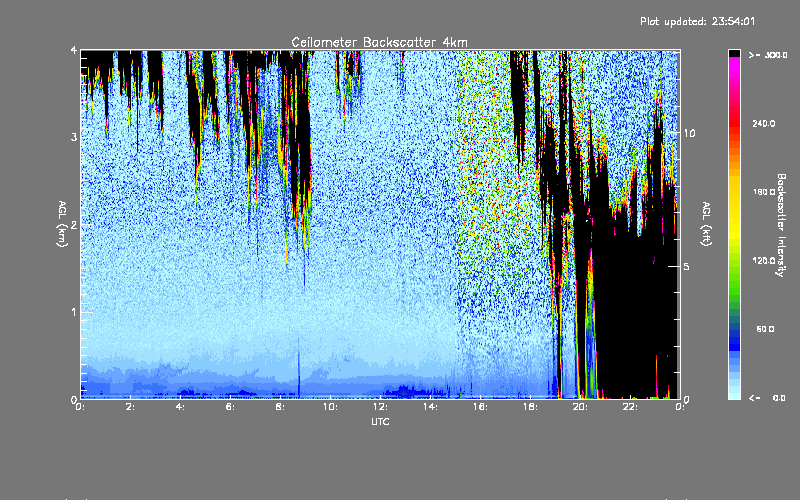Click the "240.0" colorbar label
The image size is (800, 500).
tap(764, 123)
